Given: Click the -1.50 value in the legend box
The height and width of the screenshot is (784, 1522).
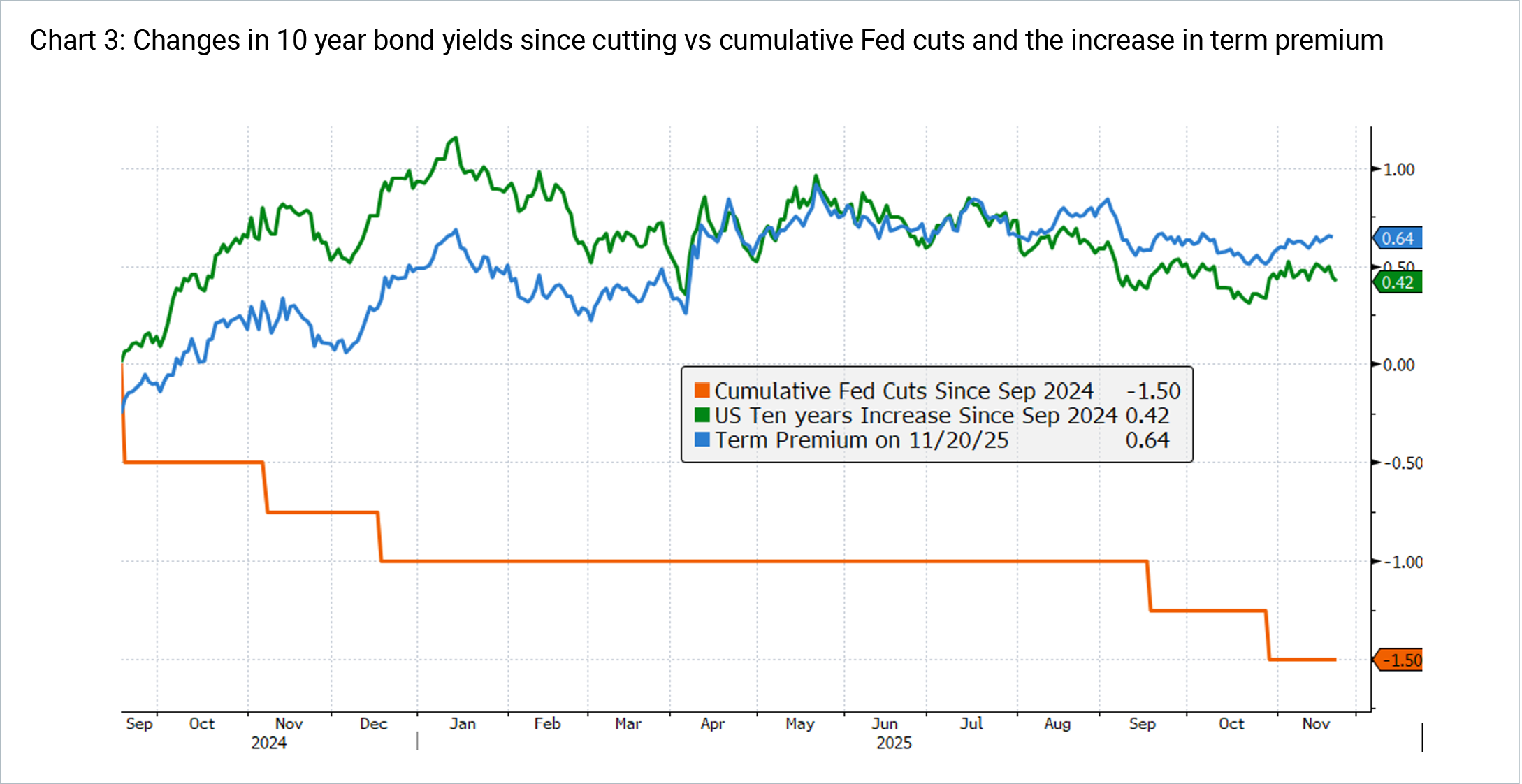Looking at the screenshot, I should pos(1154,391).
